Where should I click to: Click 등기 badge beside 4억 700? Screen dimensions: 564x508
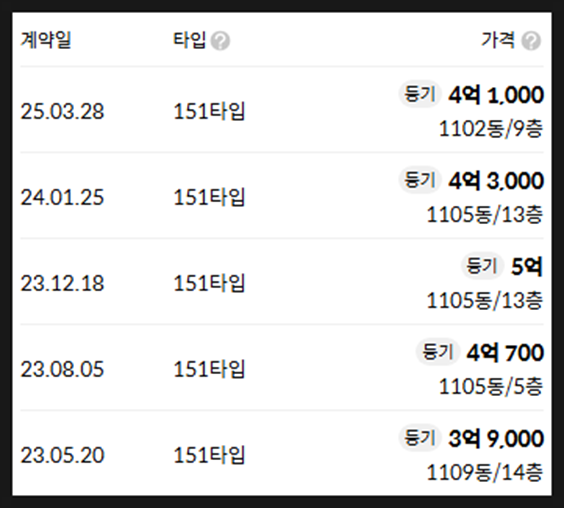pos(437,352)
